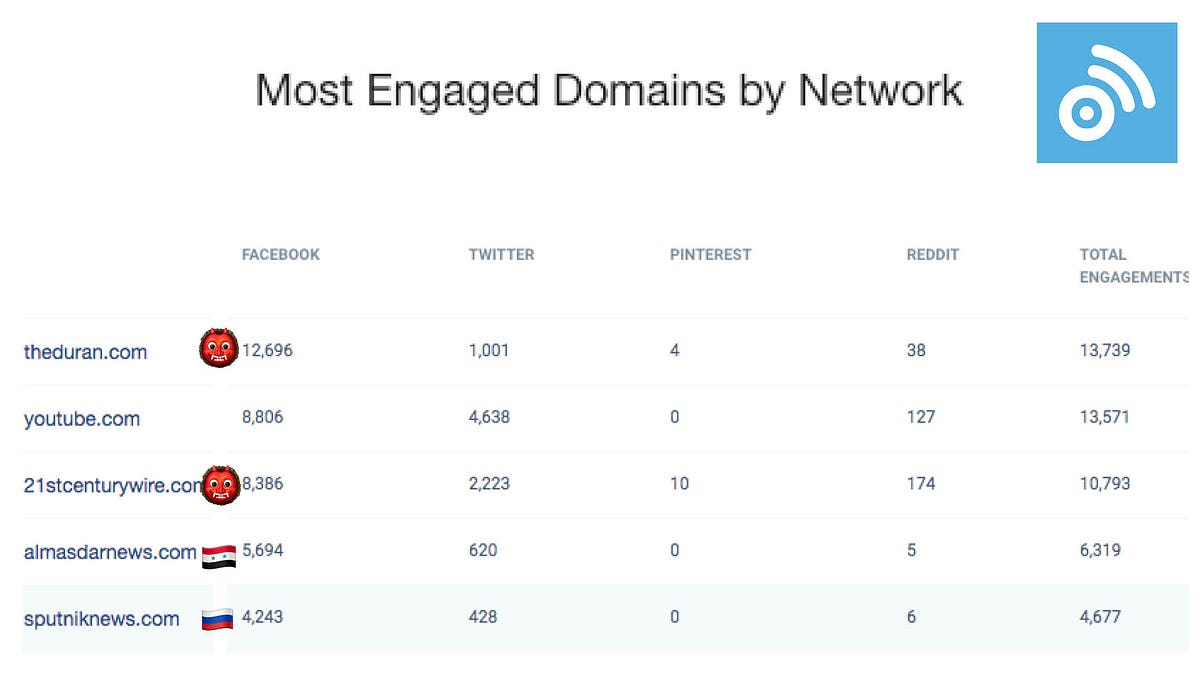Click theduran.com Facebook value 12,696
The height and width of the screenshot is (675, 1200).
click(x=267, y=351)
